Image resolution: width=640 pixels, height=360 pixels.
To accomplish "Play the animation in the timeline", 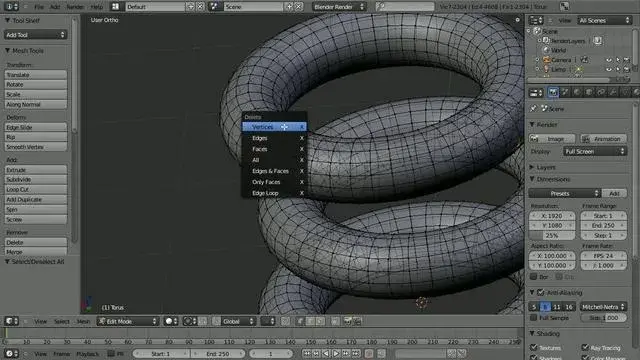I will [336, 353].
